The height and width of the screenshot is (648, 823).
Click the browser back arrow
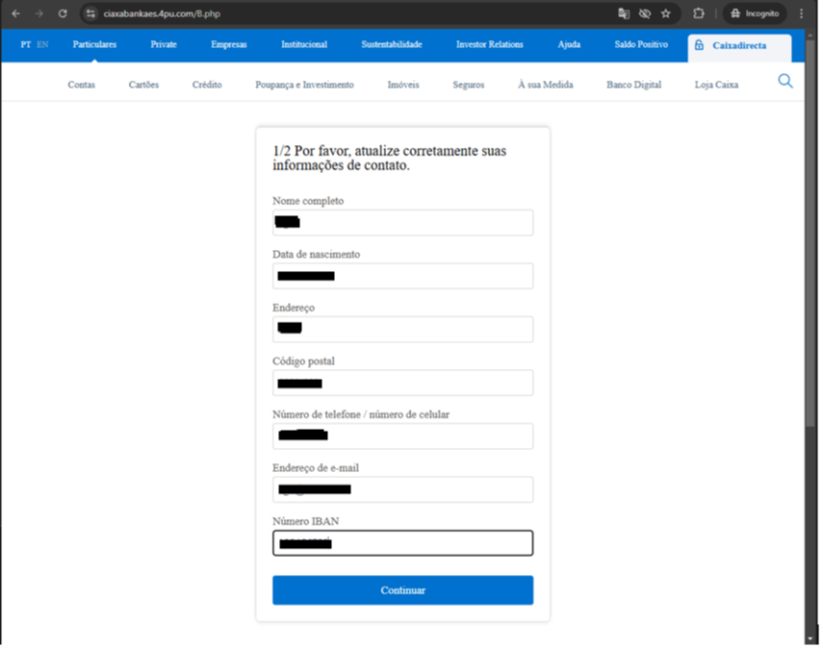click(x=14, y=14)
